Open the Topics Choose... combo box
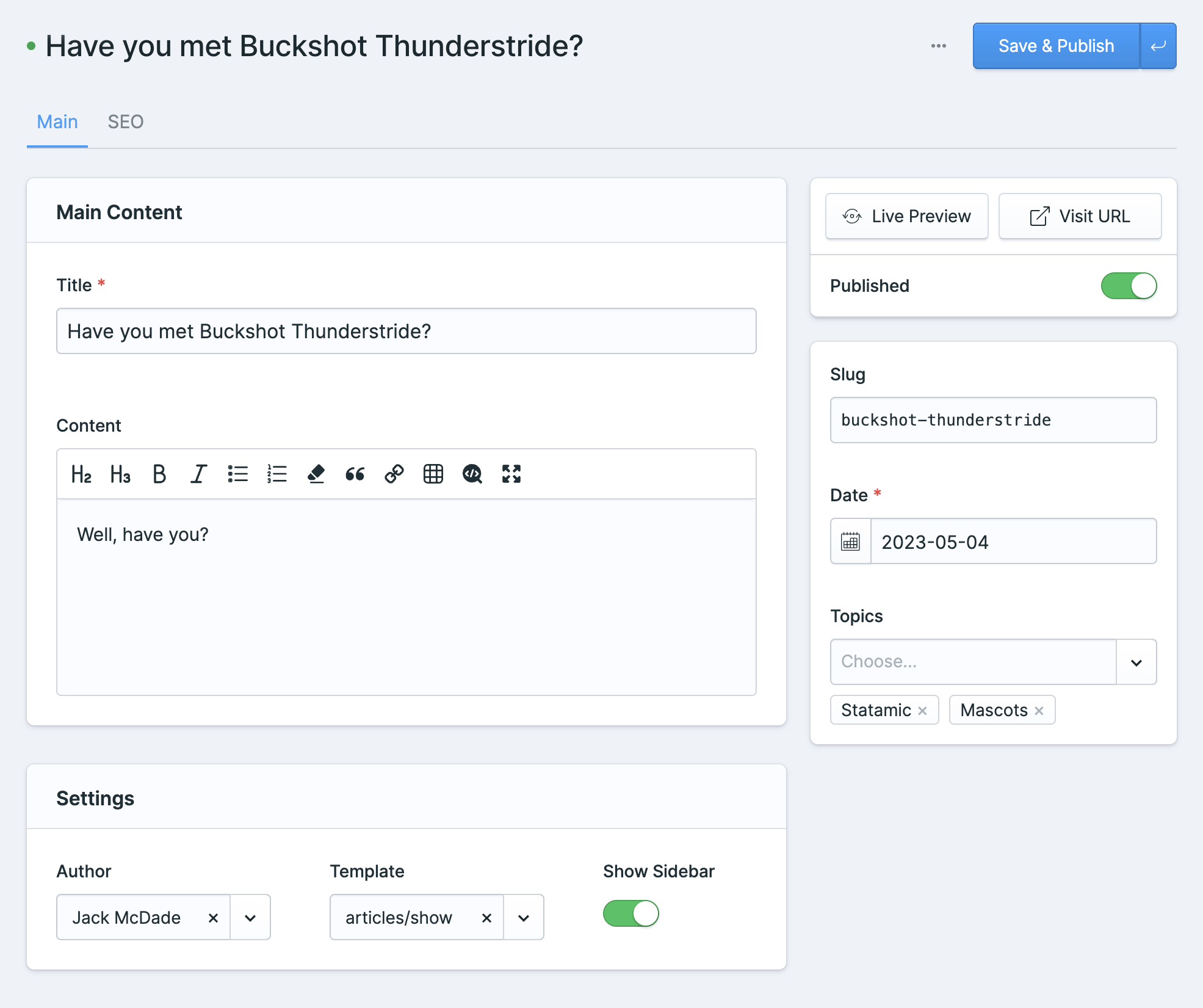Screen dimensions: 1203x1008 (x=974, y=662)
